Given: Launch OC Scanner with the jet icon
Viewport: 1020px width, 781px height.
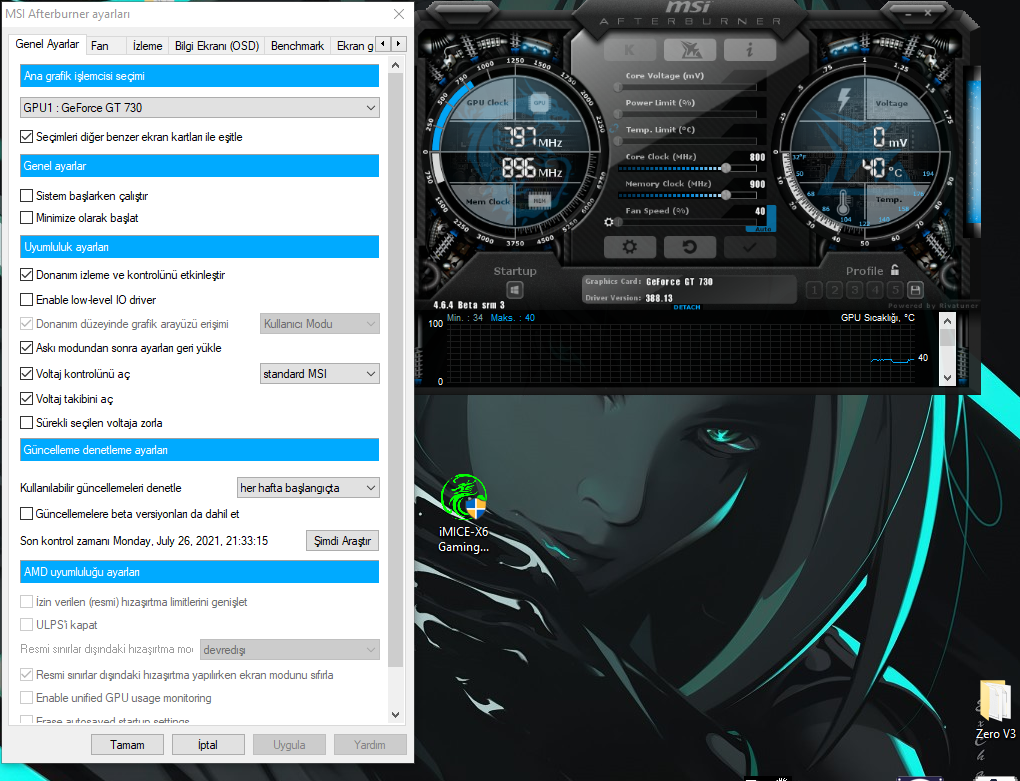Looking at the screenshot, I should coord(690,50).
